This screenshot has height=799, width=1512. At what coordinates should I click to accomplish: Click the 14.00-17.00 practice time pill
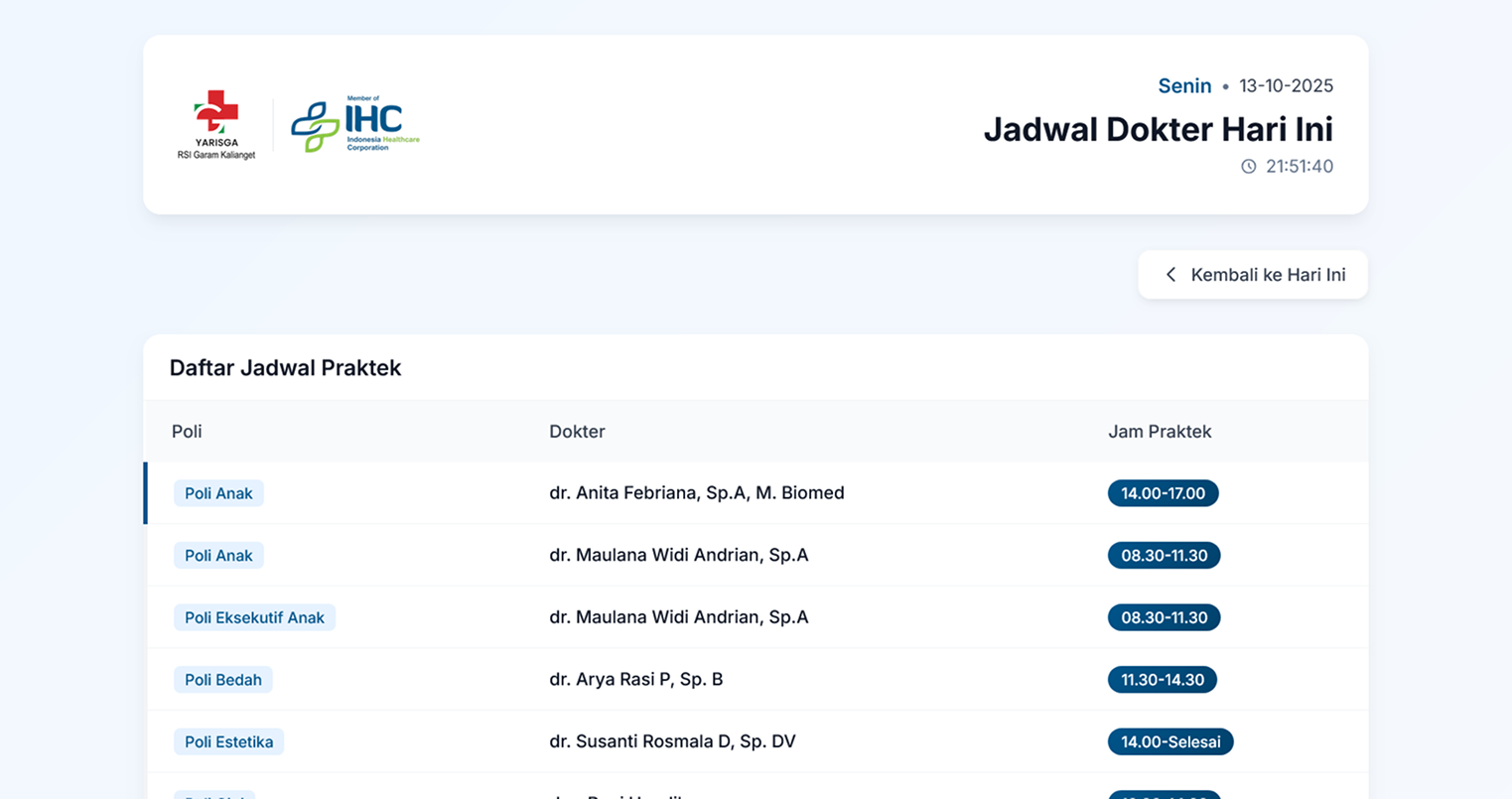[x=1163, y=493]
